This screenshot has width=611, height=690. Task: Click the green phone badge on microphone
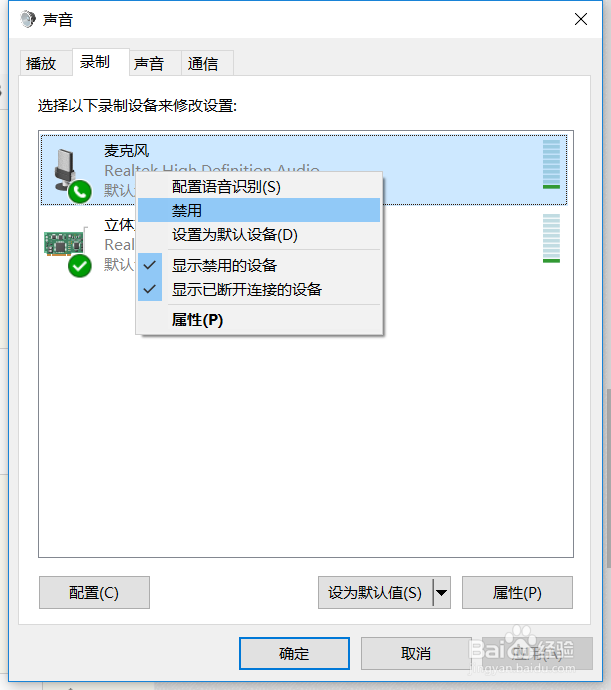coord(80,192)
